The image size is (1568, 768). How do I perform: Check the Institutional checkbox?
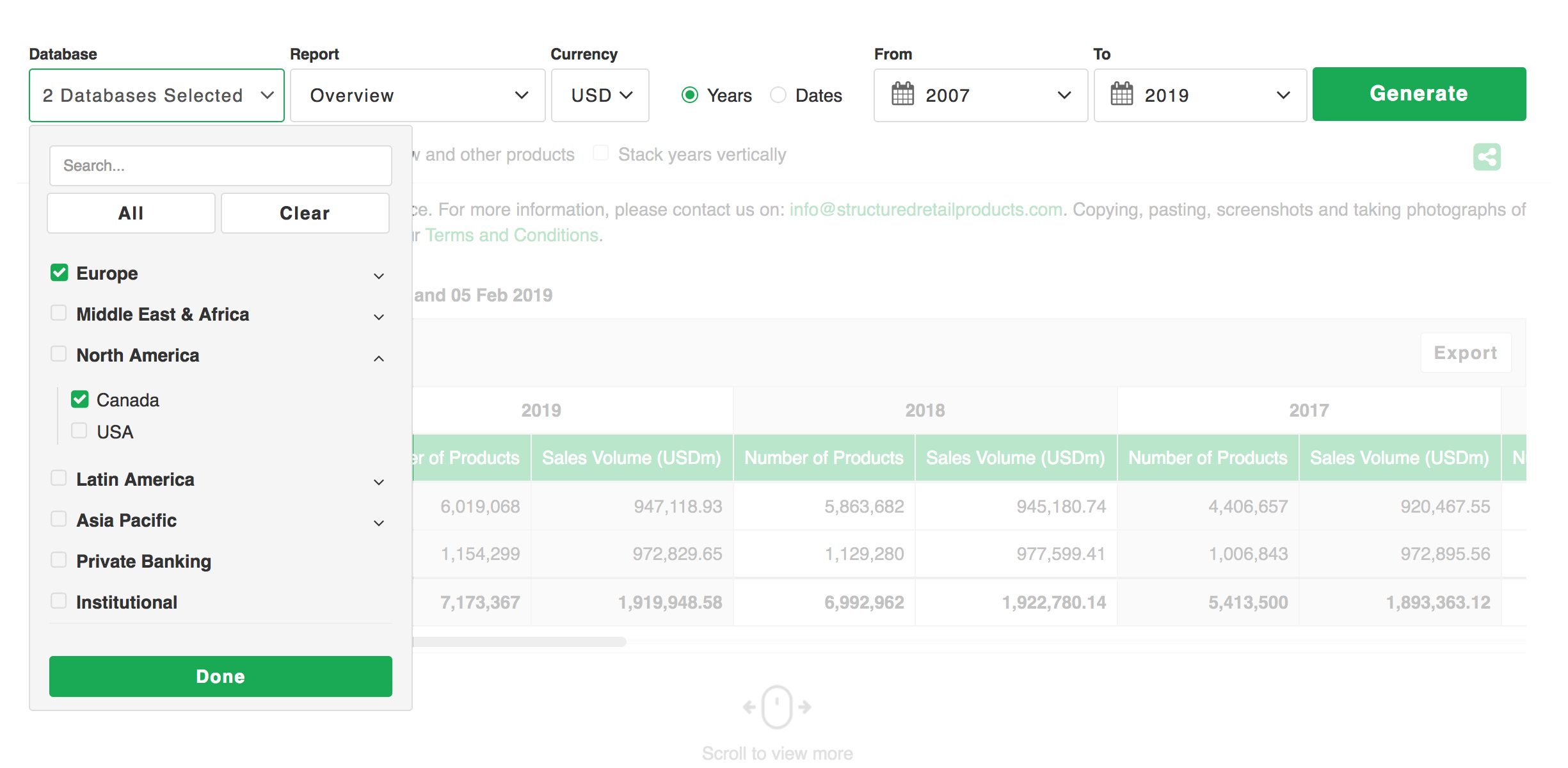(x=59, y=601)
